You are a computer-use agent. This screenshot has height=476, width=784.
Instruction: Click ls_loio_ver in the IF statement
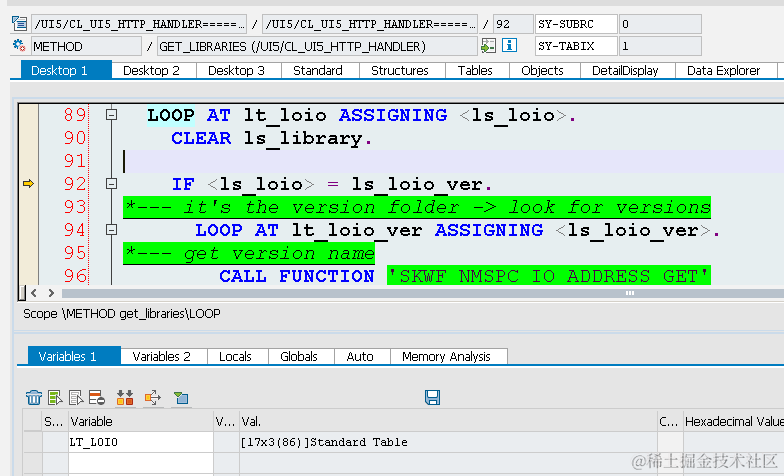pyautogui.click(x=418, y=184)
